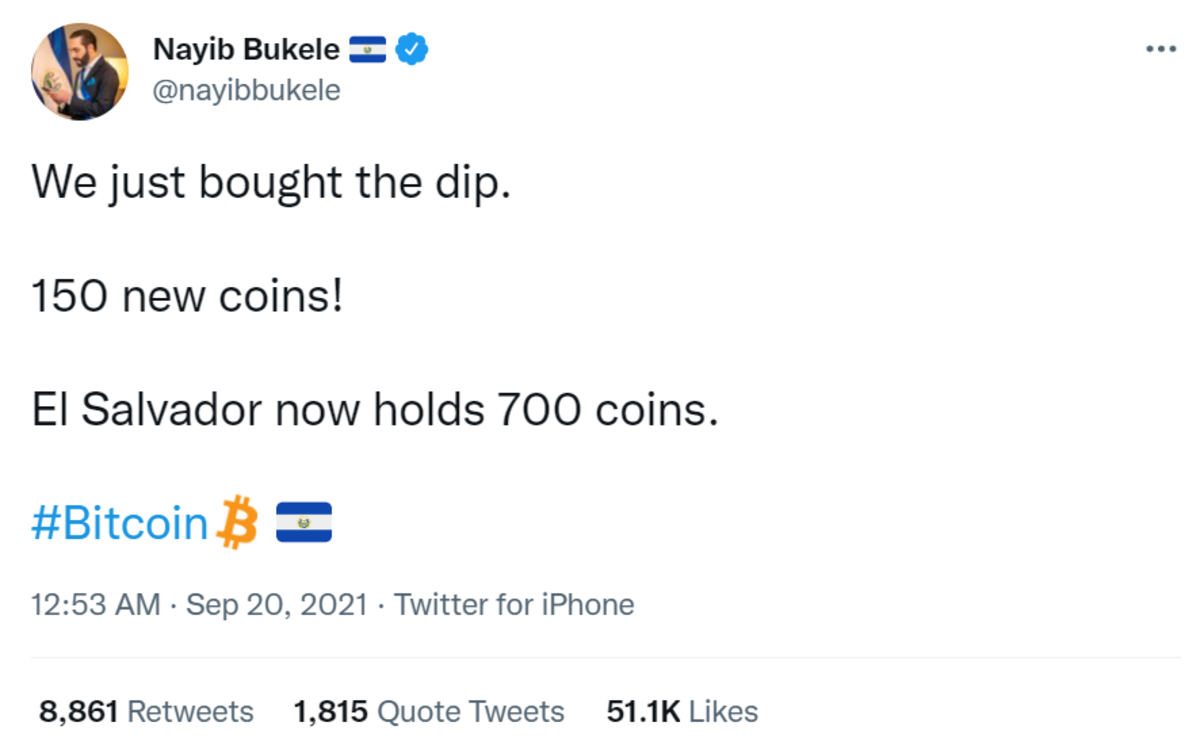The image size is (1200, 749).
Task: Show the 51.1K Likes list
Action: (x=682, y=712)
